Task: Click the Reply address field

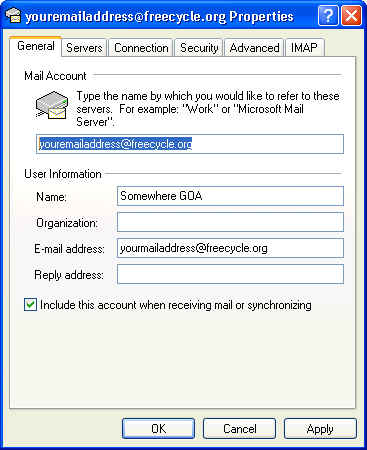Action: 230,274
